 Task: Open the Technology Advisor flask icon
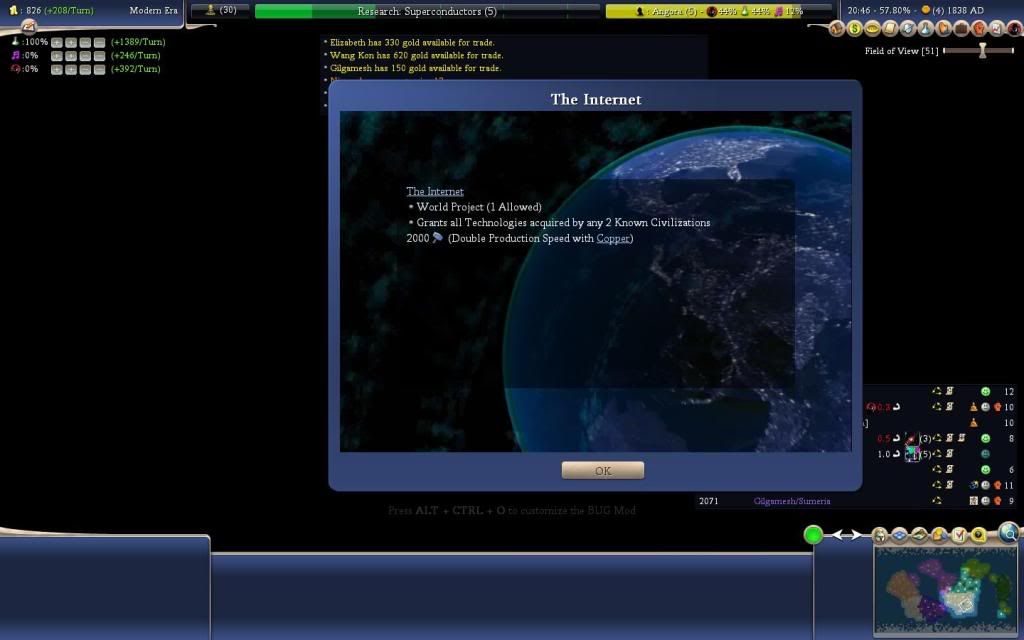pos(926,28)
